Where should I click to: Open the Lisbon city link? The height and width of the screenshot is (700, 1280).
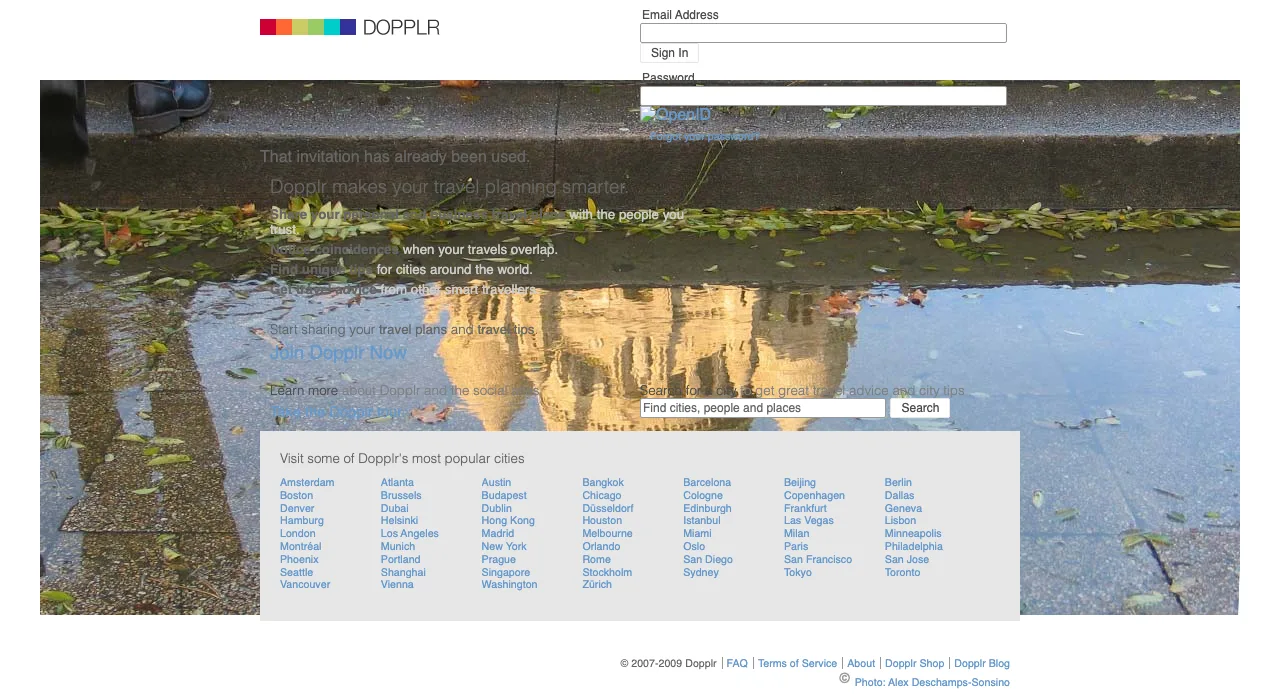click(x=900, y=521)
